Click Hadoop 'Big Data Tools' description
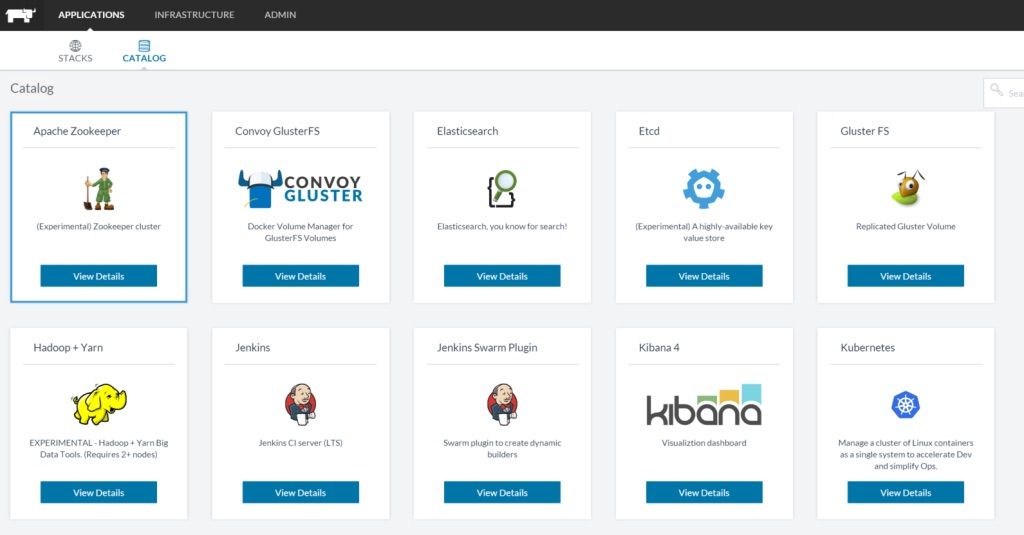This screenshot has width=1024, height=535. (99, 448)
